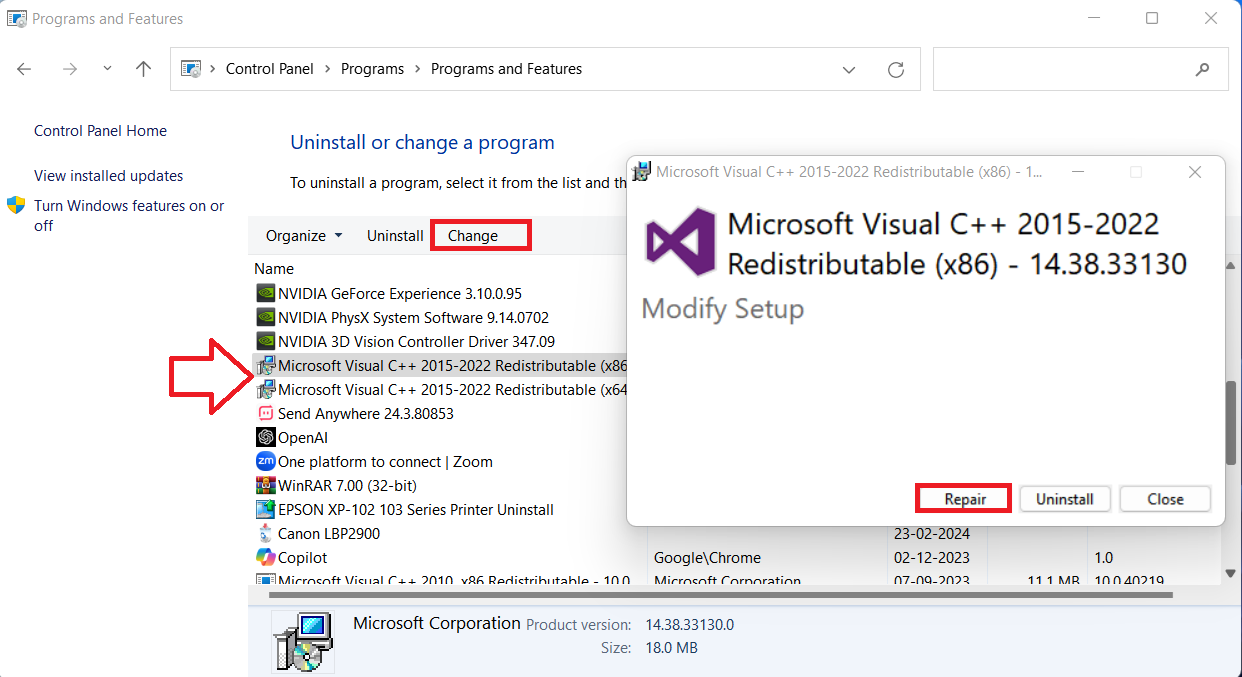This screenshot has width=1242, height=677.
Task: Maximize the Programs and Features window
Action: [1152, 18]
